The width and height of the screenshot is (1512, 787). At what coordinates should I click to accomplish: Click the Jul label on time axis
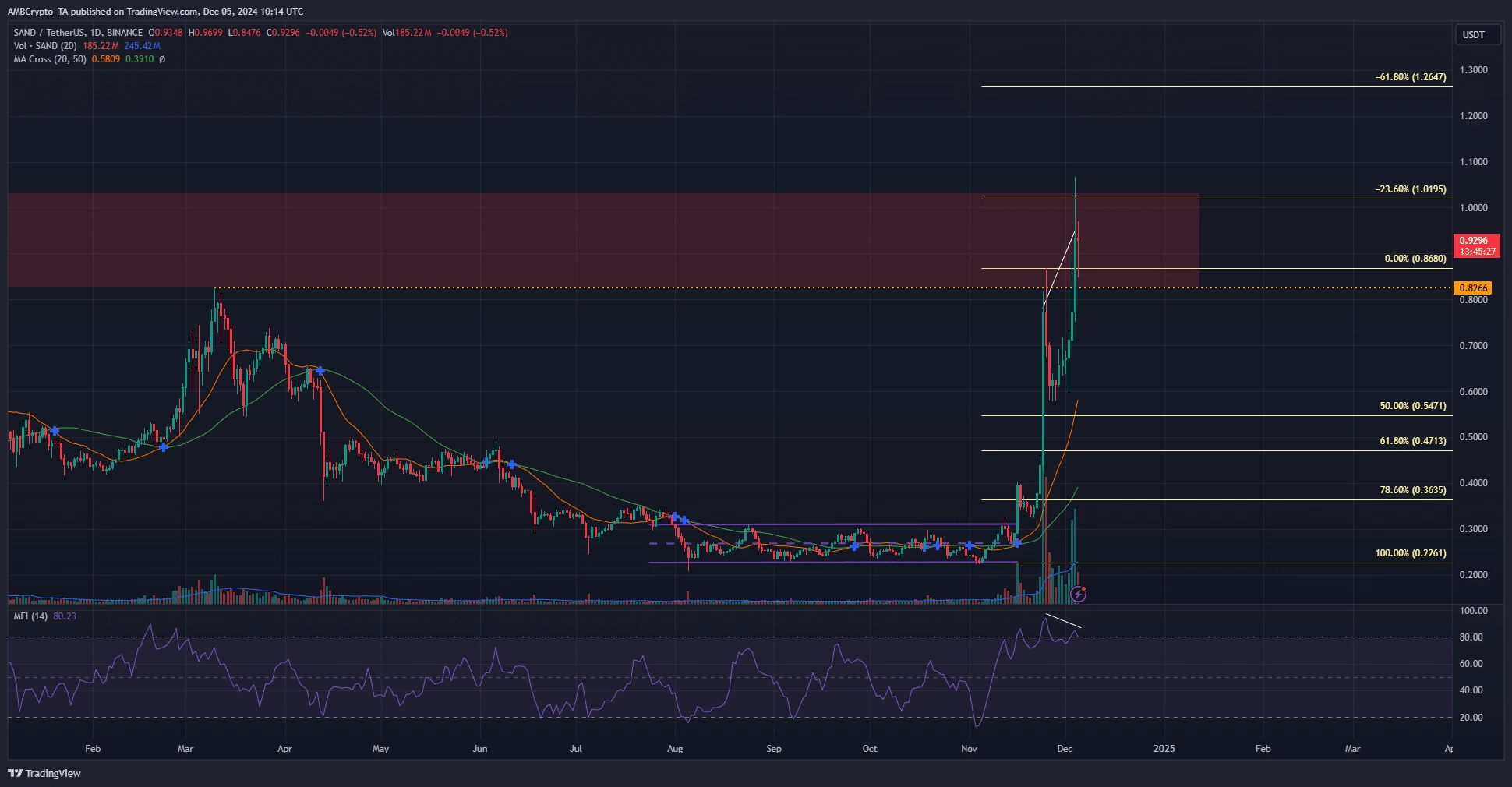[576, 749]
